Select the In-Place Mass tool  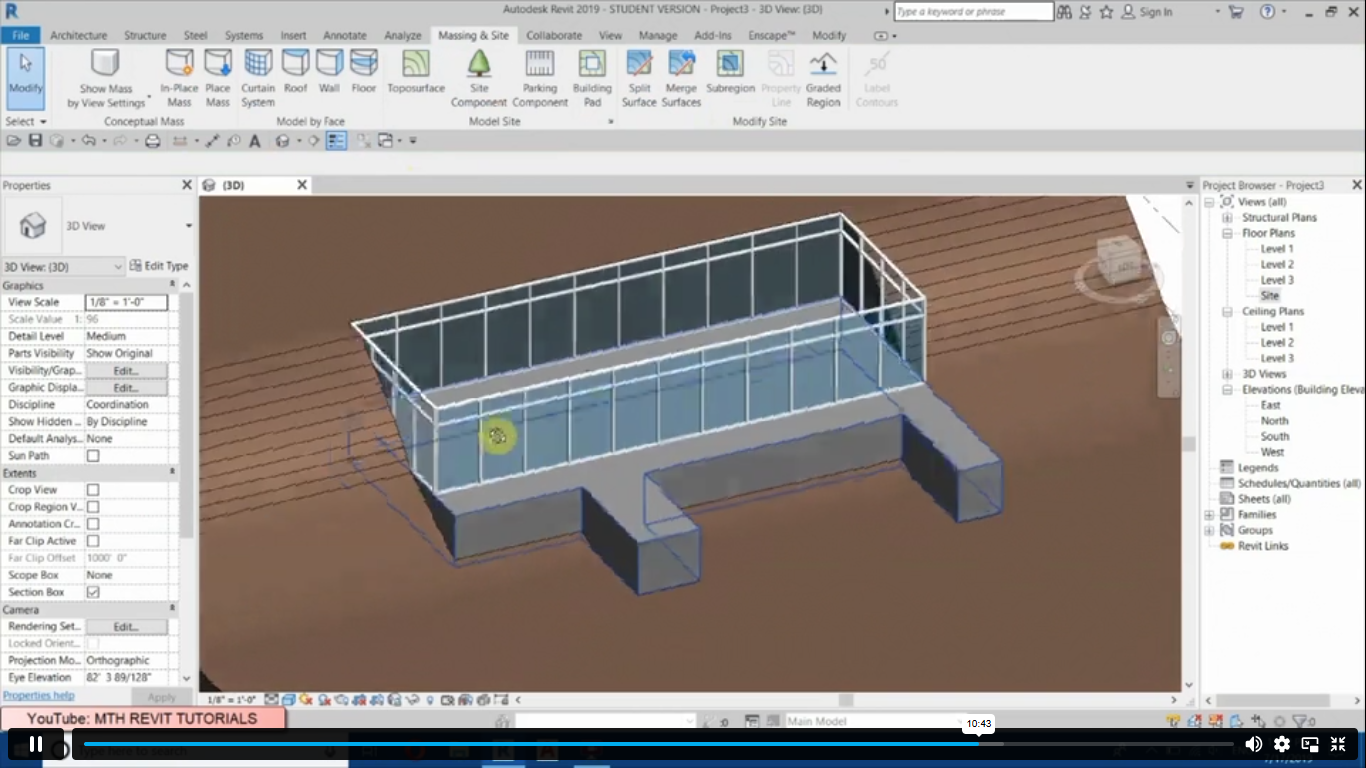click(x=180, y=75)
